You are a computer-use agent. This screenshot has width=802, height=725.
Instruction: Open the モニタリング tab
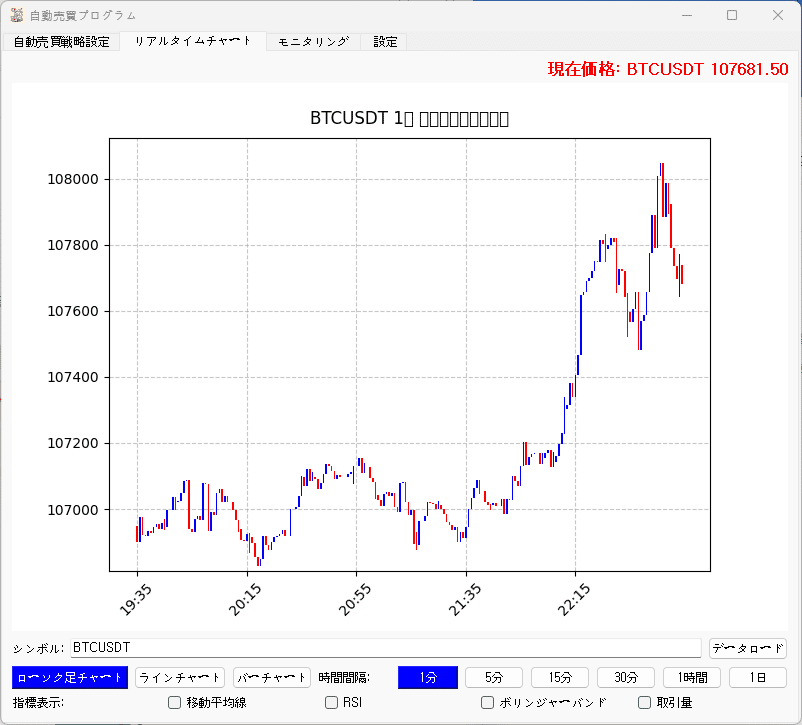coord(313,42)
